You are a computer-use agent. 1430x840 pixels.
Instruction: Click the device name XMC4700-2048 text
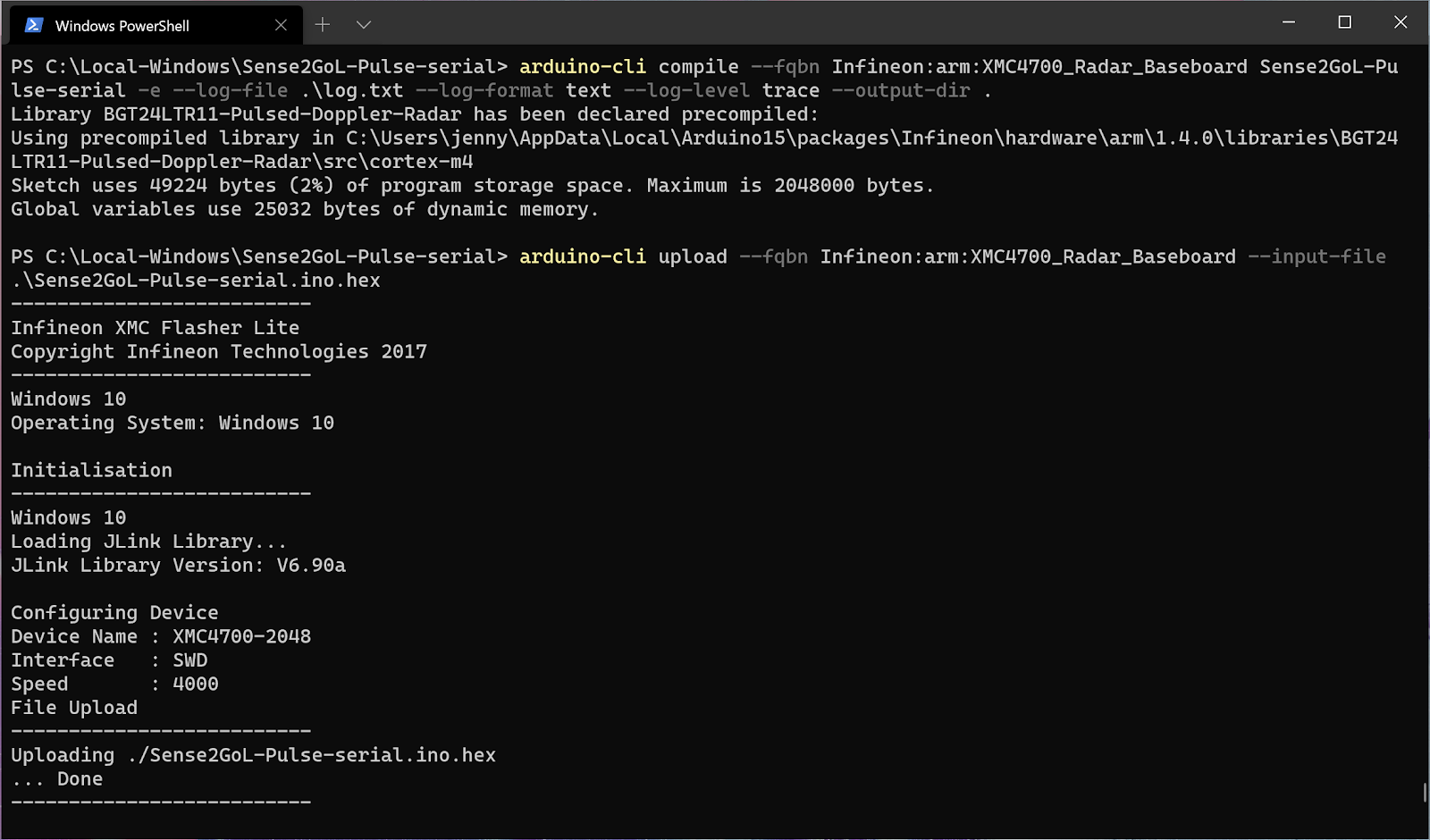[242, 637]
